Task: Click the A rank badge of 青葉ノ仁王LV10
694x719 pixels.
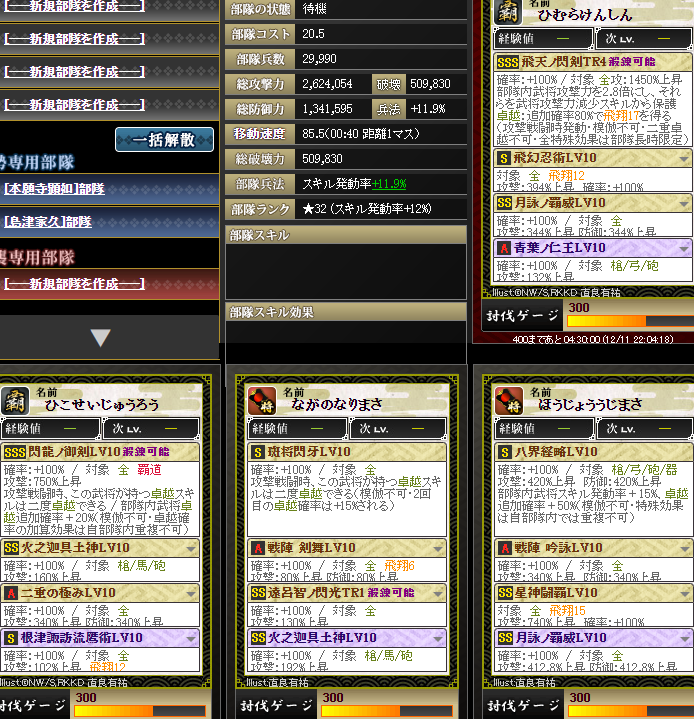Action: (x=504, y=249)
